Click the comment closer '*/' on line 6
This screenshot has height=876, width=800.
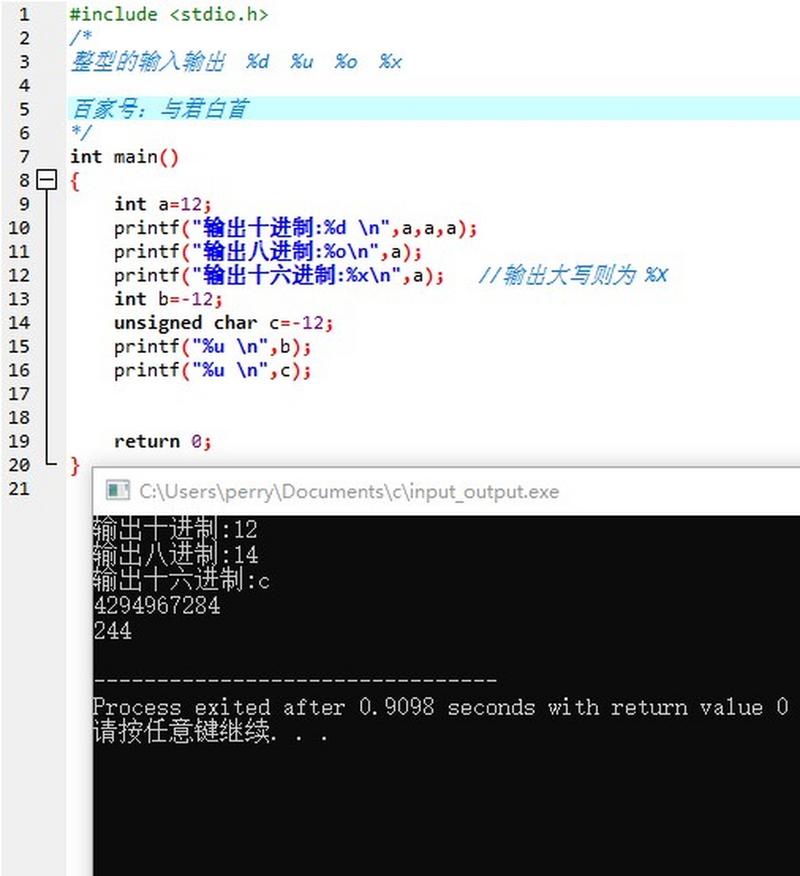[80, 132]
